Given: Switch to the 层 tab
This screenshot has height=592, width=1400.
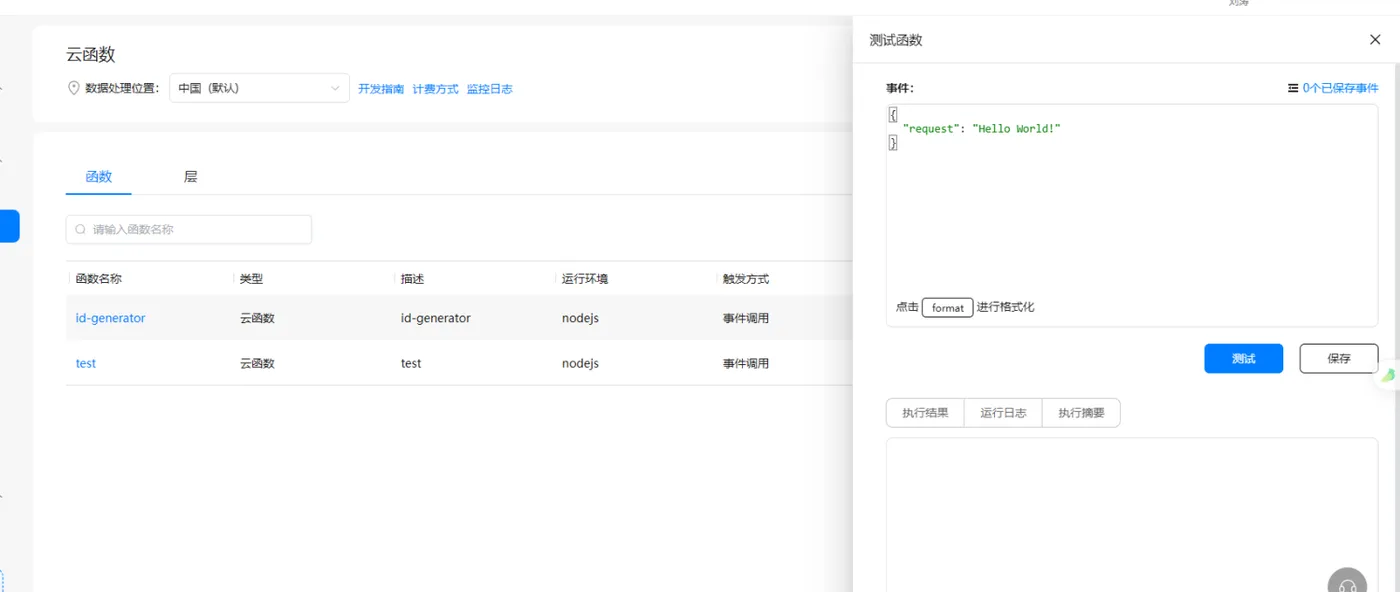Looking at the screenshot, I should [x=190, y=177].
